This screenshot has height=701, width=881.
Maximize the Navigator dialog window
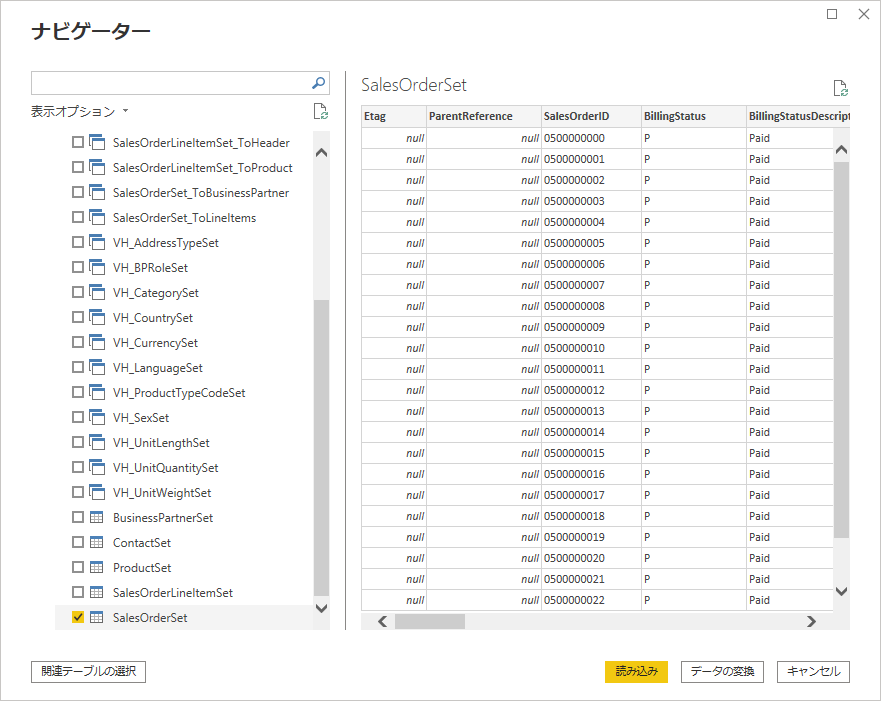[832, 14]
